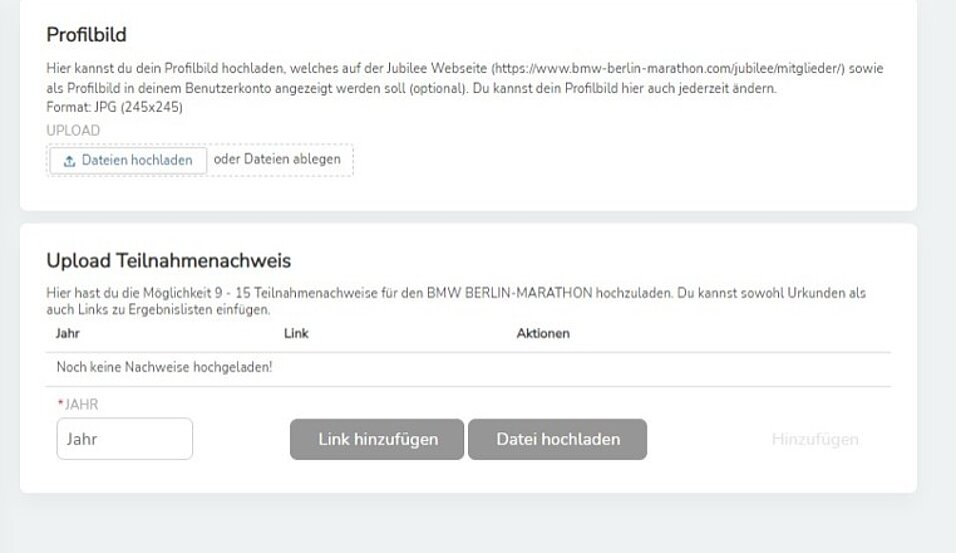Click the JAHR label above the input
The height and width of the screenshot is (553, 956).
click(81, 404)
